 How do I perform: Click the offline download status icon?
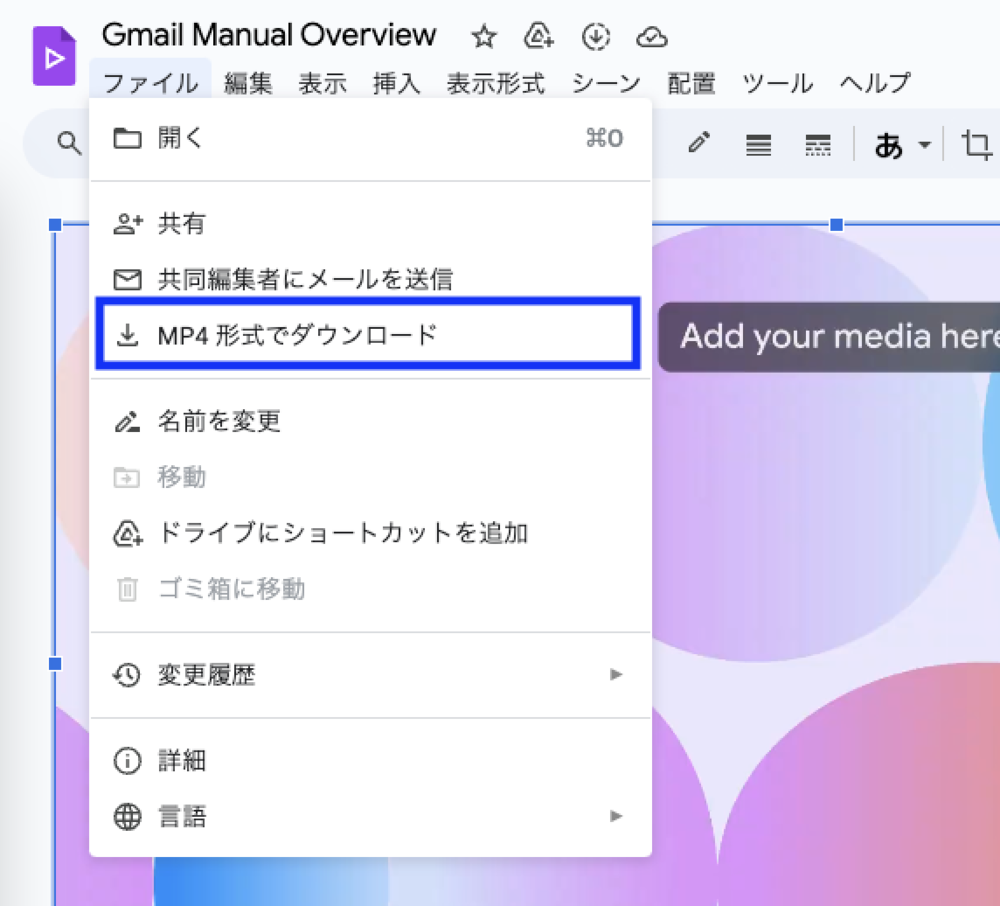point(596,36)
